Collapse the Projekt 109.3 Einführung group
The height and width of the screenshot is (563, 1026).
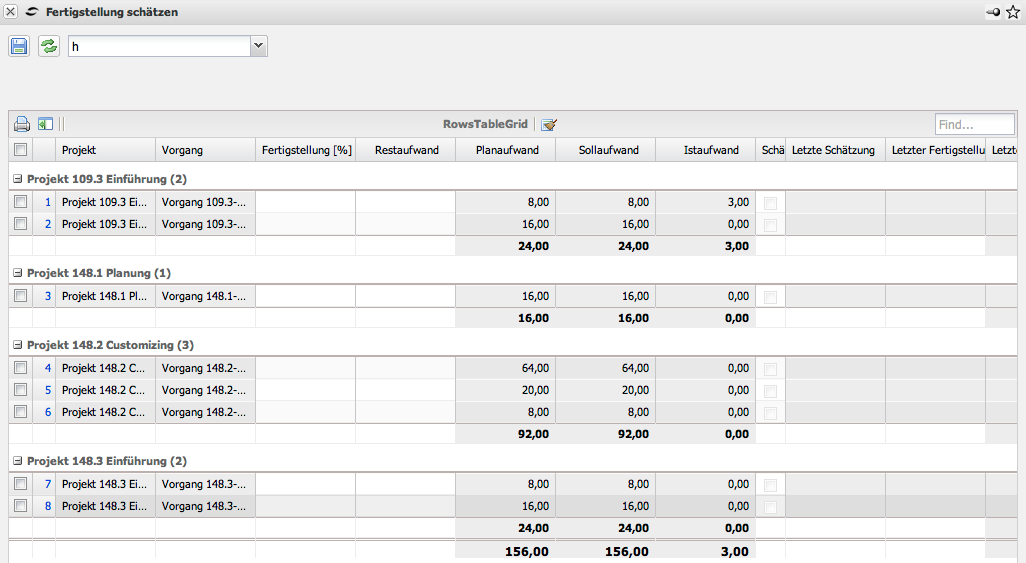[18, 179]
